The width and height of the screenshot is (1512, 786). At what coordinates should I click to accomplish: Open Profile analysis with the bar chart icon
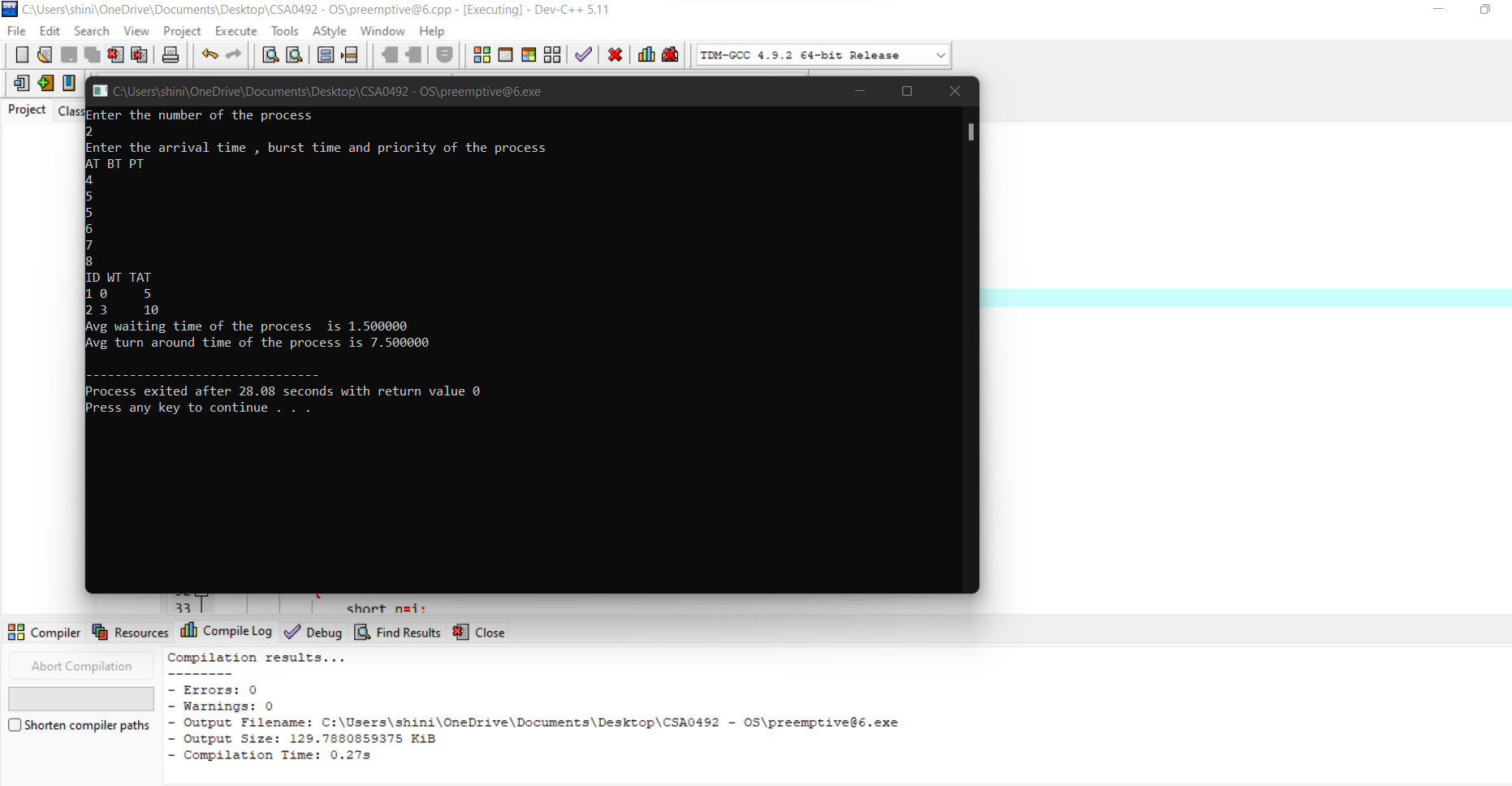pyautogui.click(x=646, y=54)
